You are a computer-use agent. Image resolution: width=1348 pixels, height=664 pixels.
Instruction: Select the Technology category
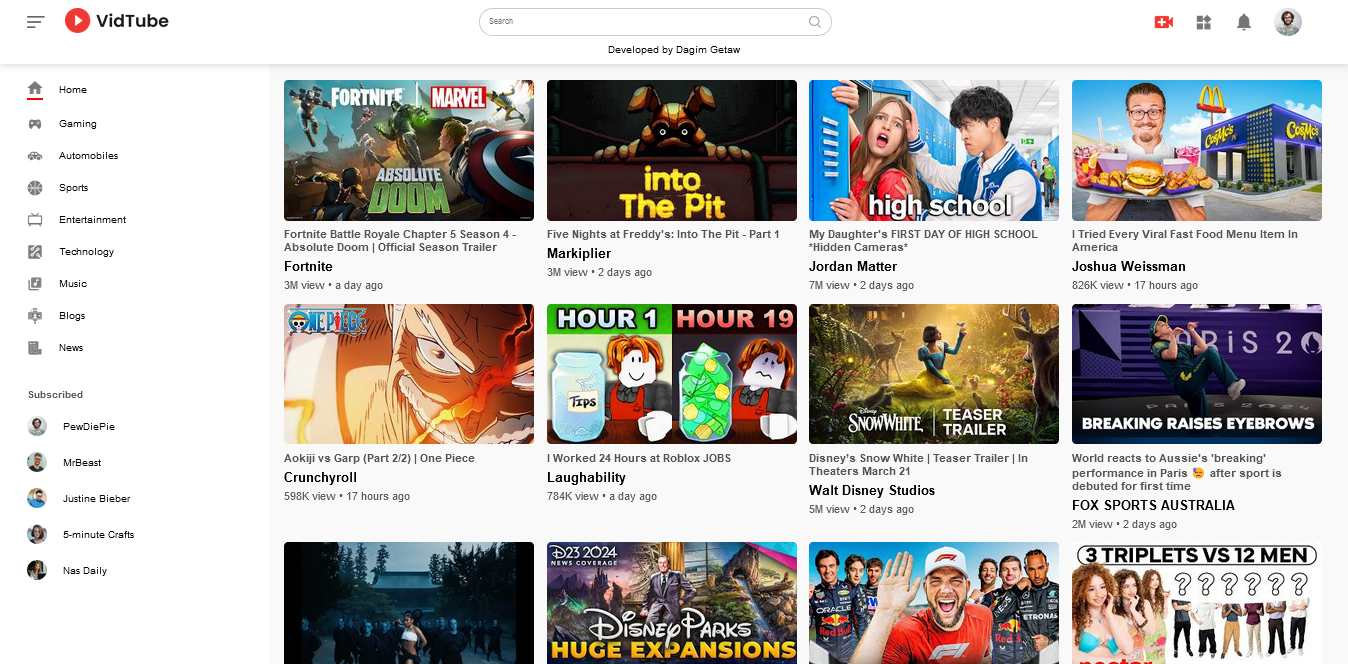tap(87, 252)
